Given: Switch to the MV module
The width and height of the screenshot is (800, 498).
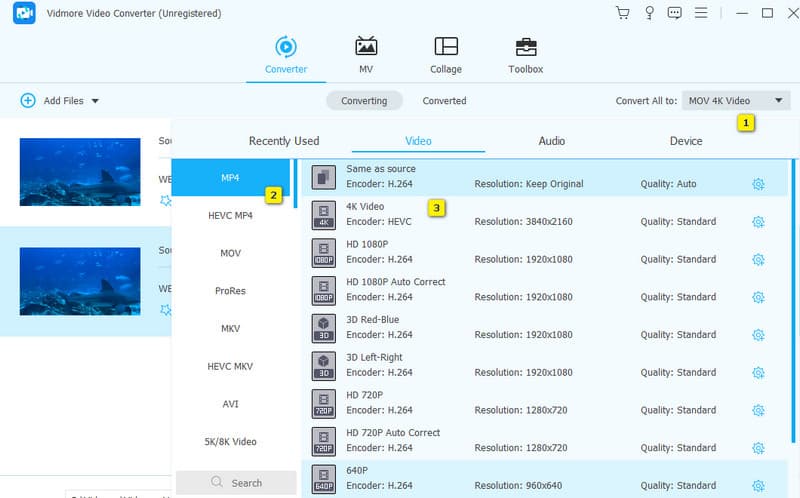Looking at the screenshot, I should (366, 55).
